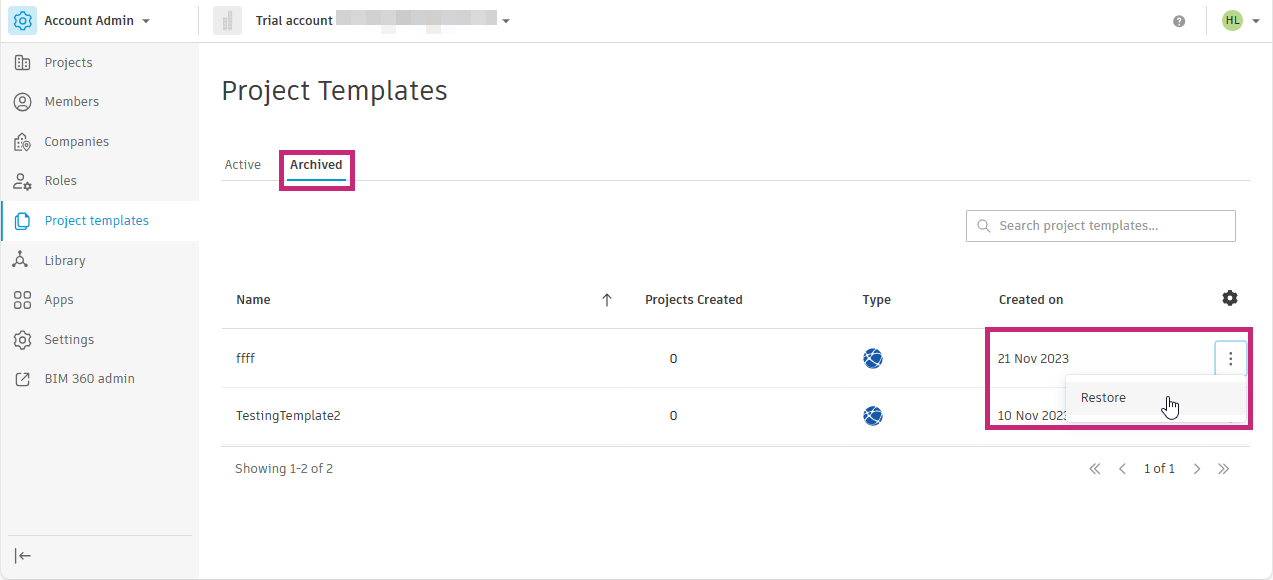This screenshot has width=1273, height=580.
Task: Open the Apps grid icon
Action: [x=22, y=300]
